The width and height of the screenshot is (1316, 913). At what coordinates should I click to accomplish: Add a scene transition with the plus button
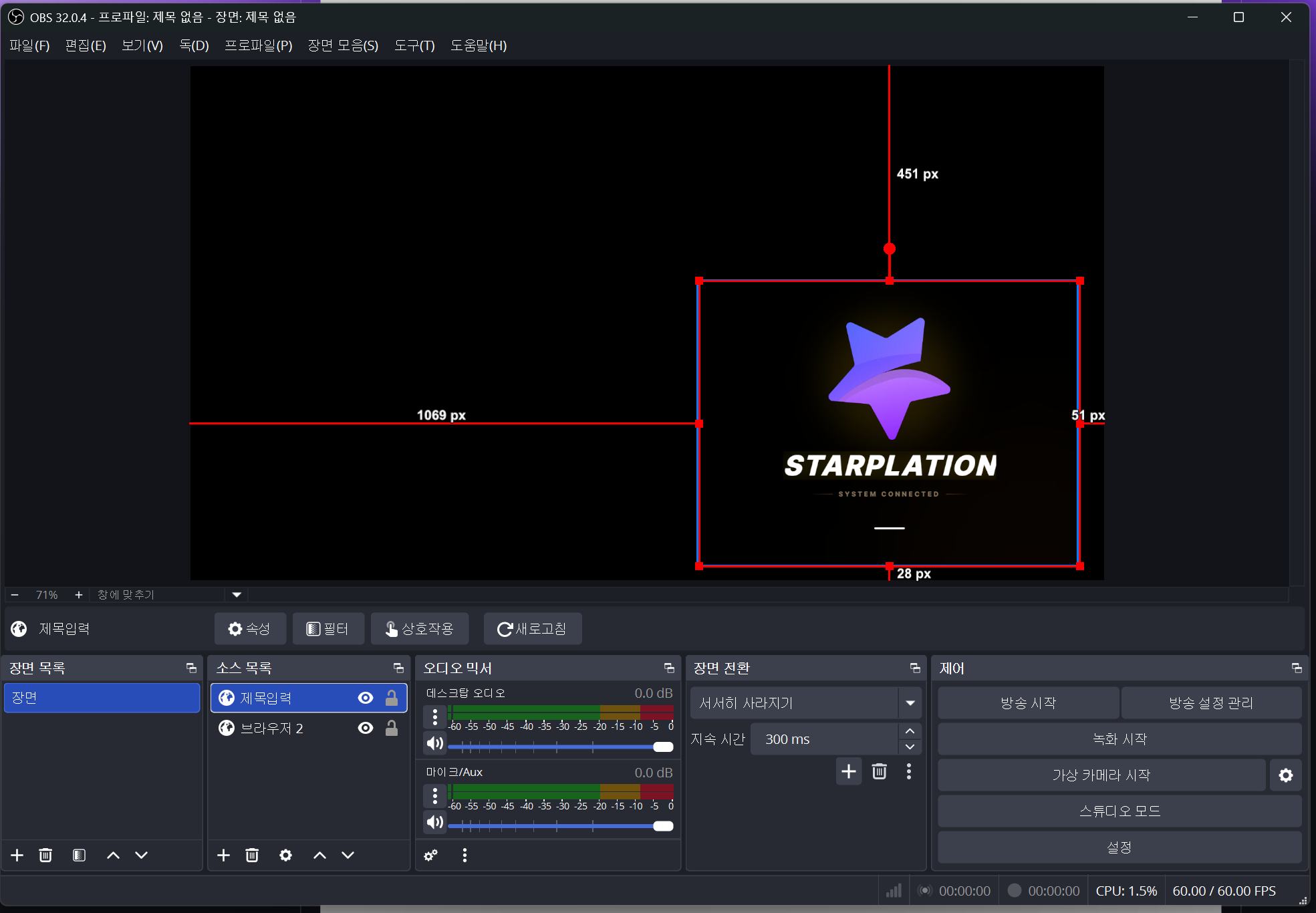point(849,771)
